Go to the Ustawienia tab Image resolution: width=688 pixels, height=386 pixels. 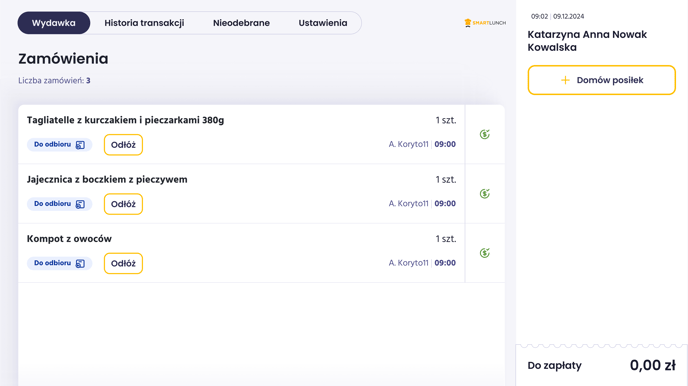[x=323, y=23]
